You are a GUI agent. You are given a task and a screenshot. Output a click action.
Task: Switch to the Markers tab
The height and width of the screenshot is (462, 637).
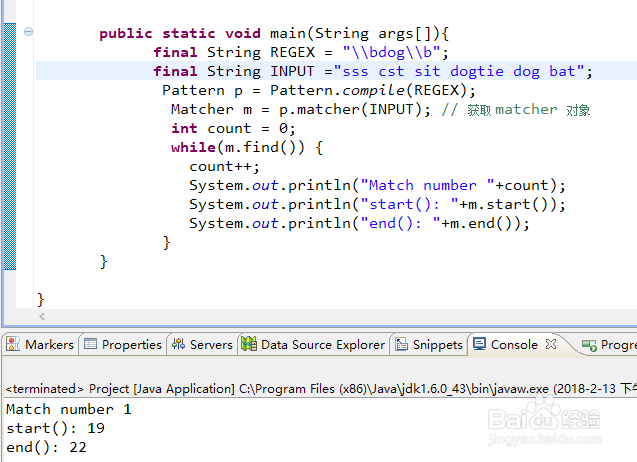pos(40,345)
